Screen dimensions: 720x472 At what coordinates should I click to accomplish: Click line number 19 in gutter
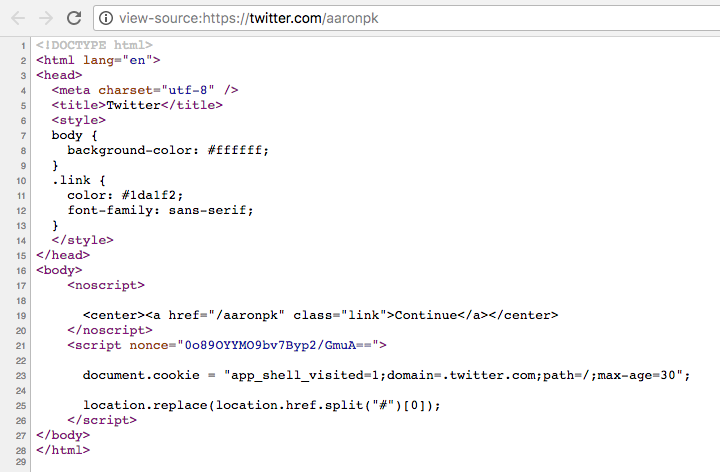coord(21,316)
